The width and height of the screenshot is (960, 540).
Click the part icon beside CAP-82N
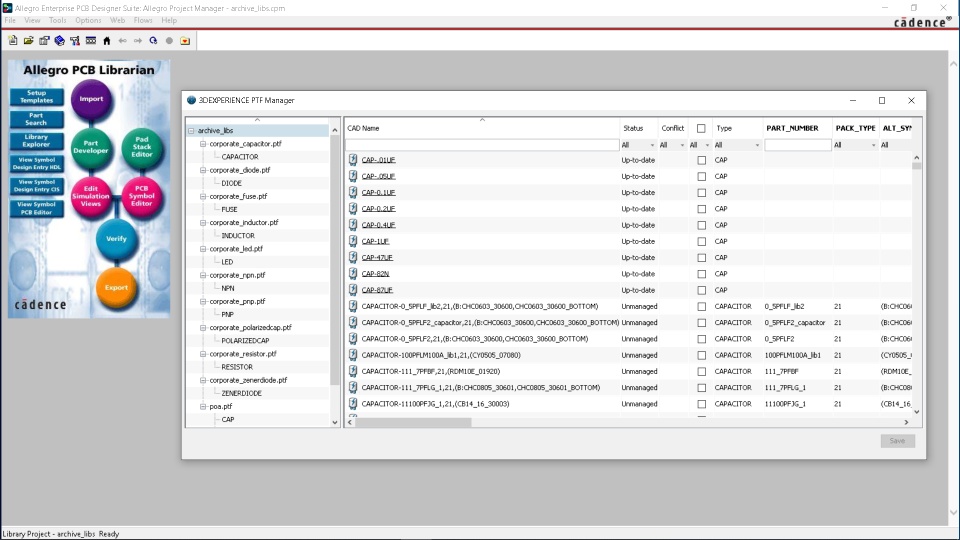pos(353,274)
